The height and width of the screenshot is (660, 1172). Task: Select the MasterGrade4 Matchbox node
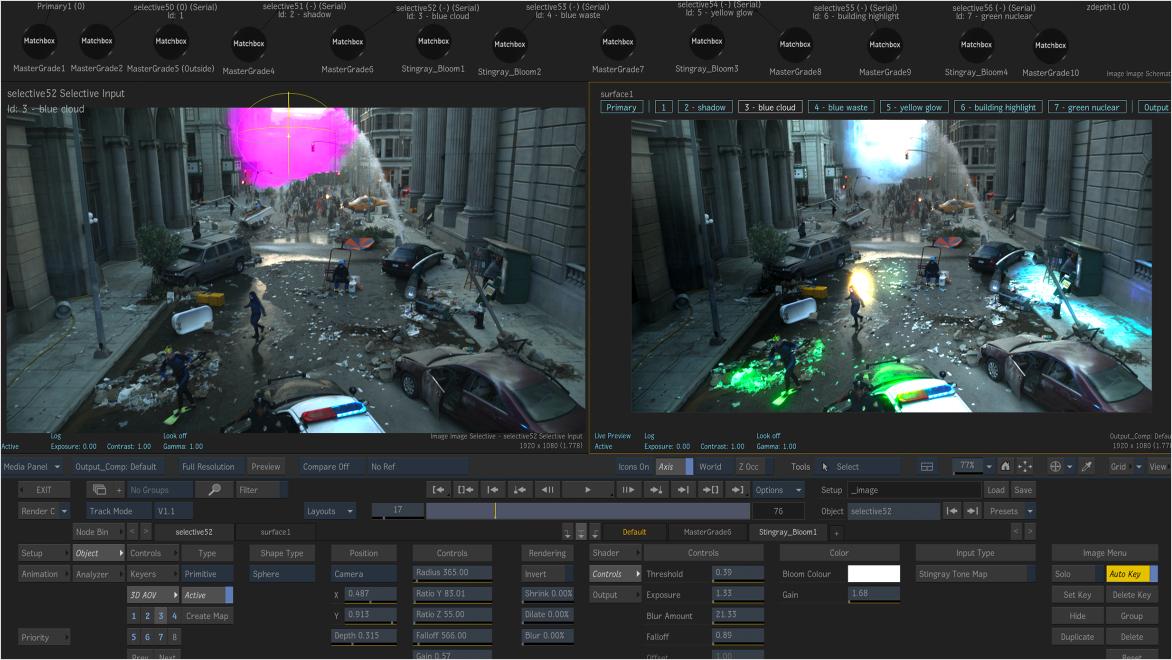248,44
